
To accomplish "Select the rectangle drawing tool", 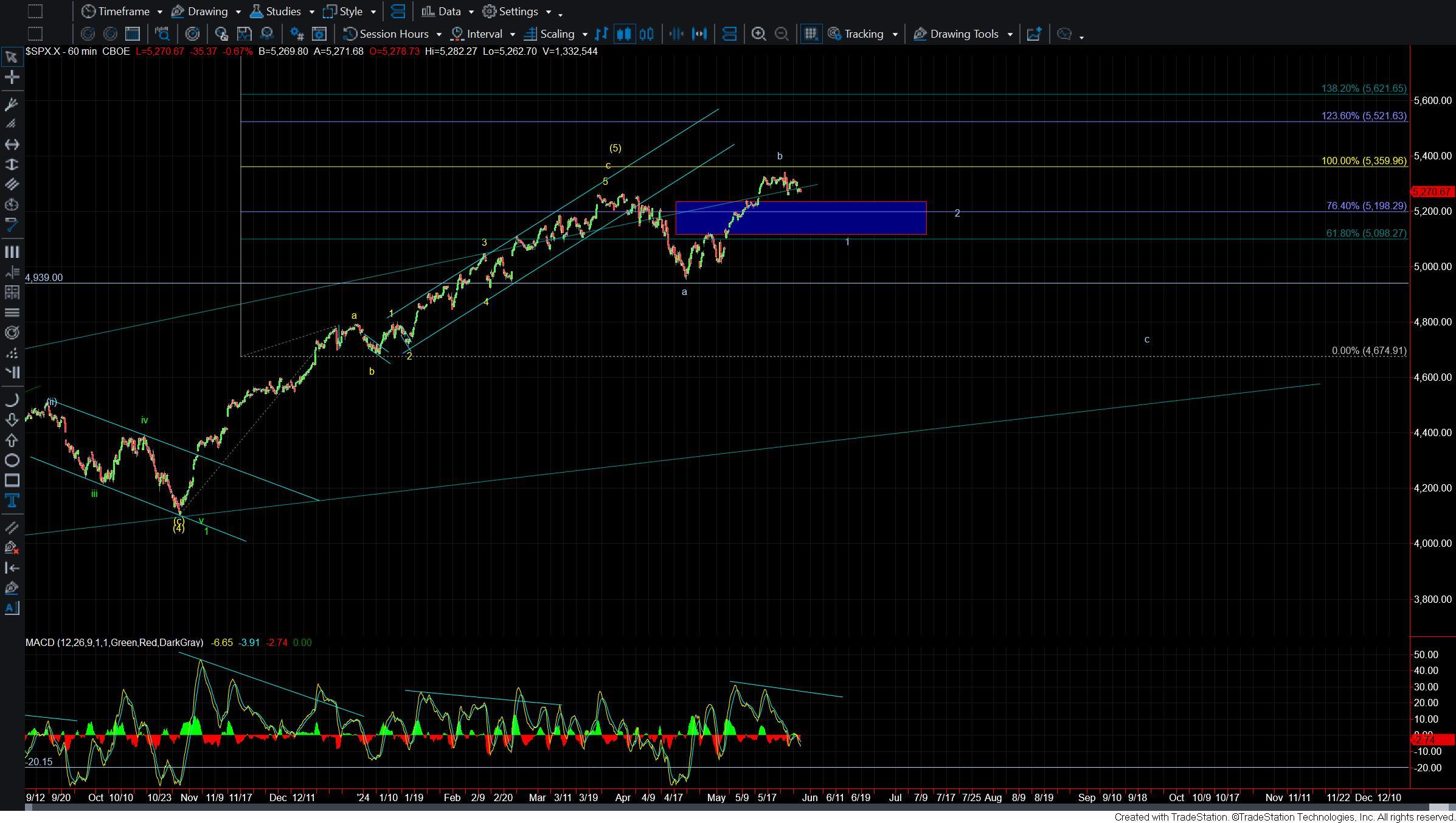I will coord(12,481).
